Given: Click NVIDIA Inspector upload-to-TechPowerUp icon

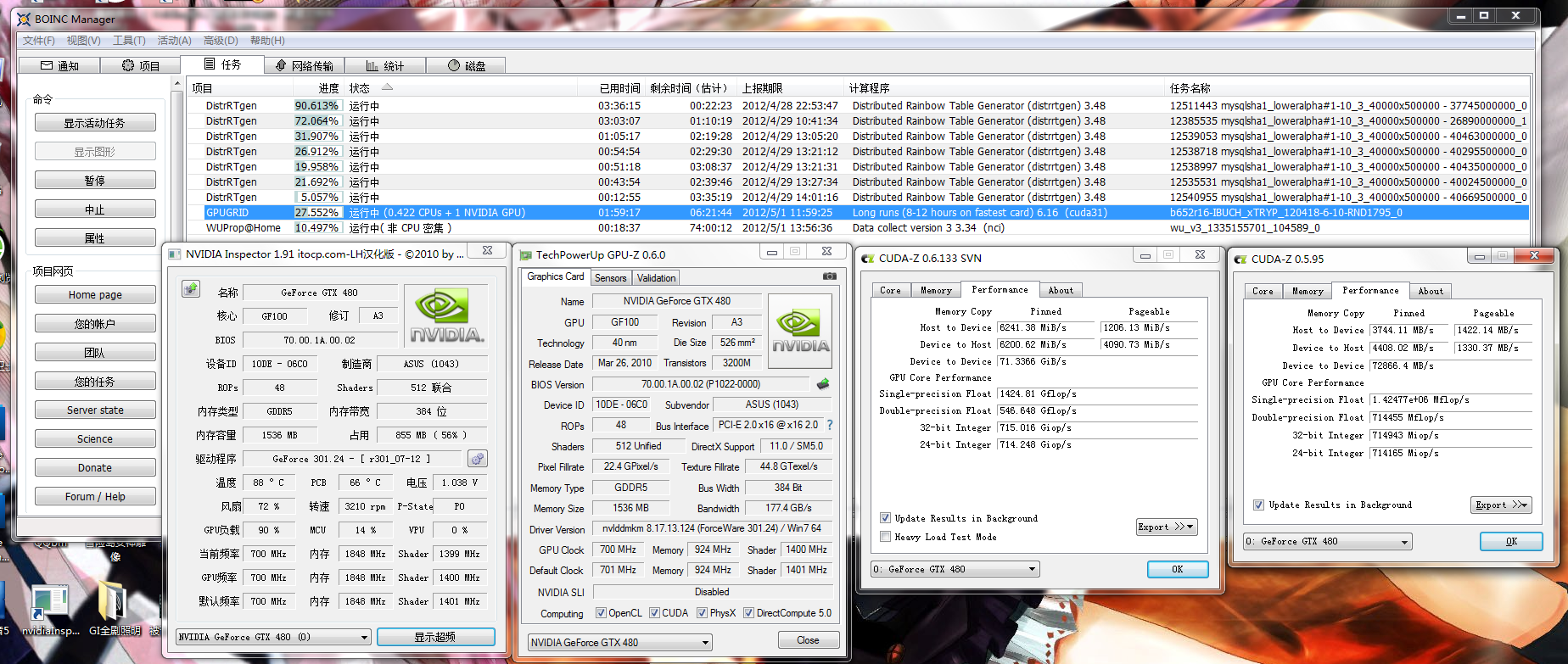Looking at the screenshot, I should point(191,289).
